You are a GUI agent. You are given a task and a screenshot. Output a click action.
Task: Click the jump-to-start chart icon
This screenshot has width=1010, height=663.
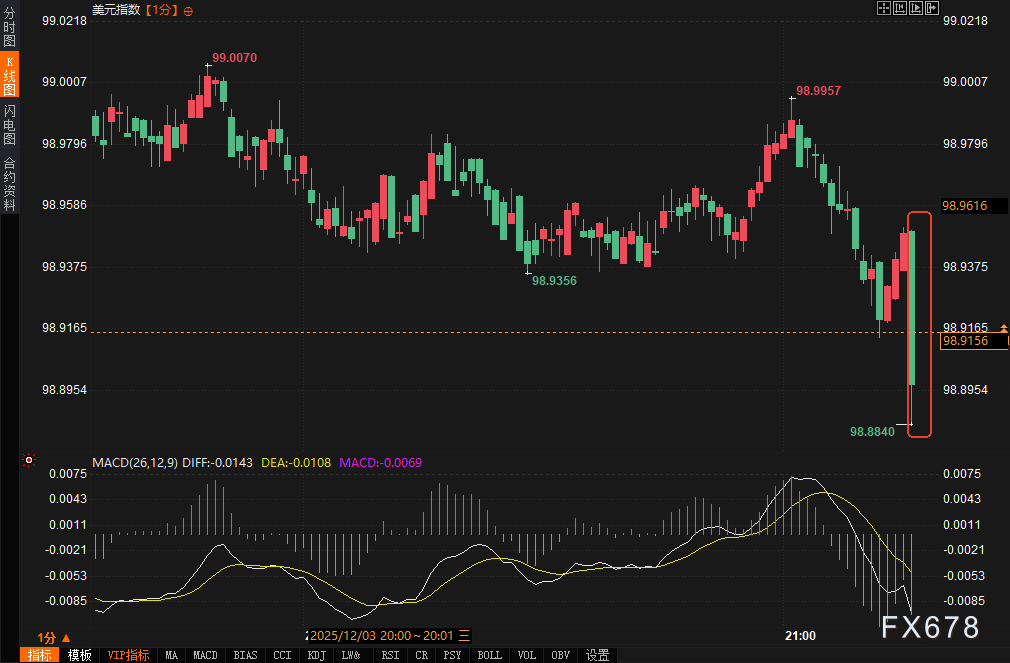pos(900,8)
